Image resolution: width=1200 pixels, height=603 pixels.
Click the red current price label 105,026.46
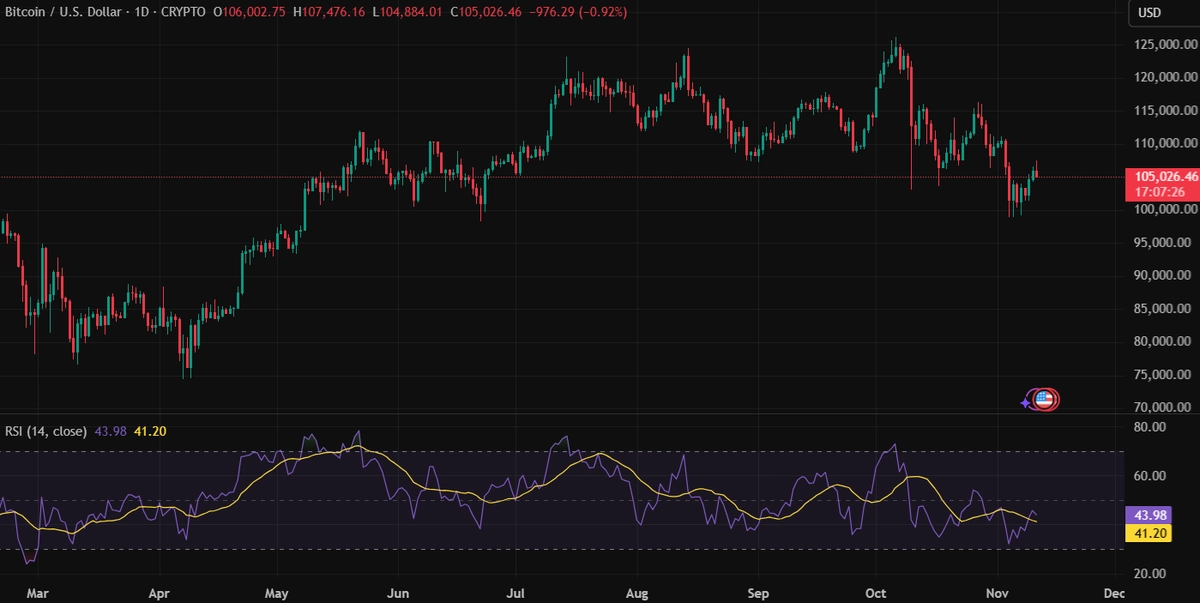click(x=1160, y=176)
